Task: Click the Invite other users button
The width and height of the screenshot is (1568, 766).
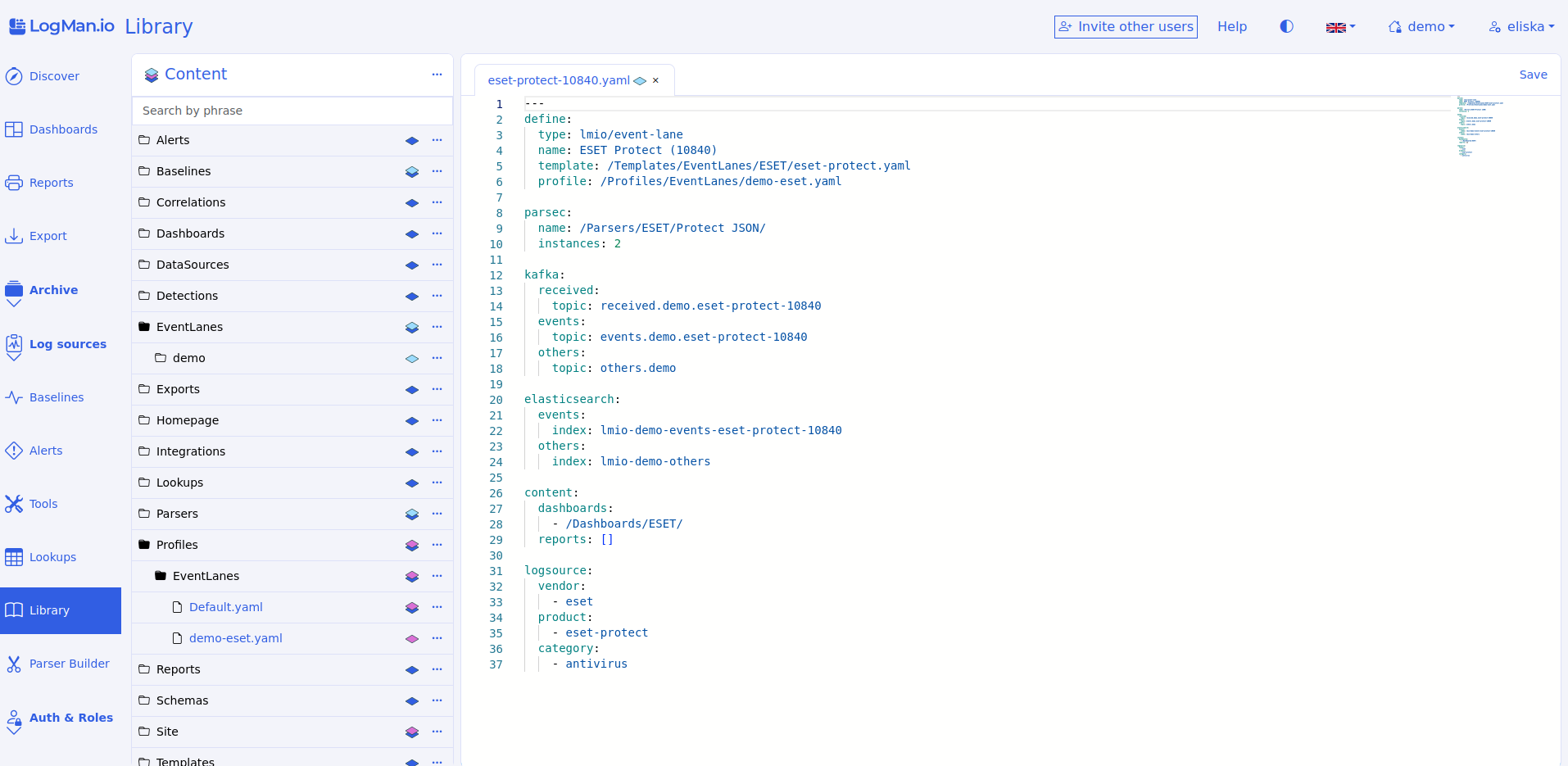Action: (1125, 26)
